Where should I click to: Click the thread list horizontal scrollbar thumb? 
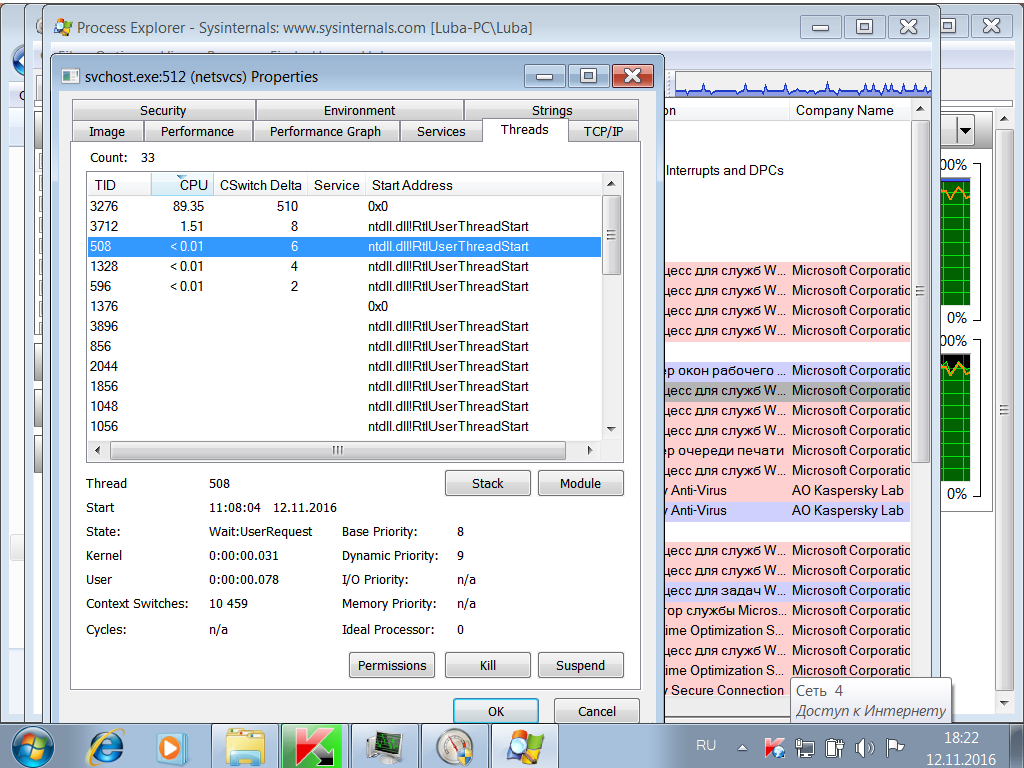pyautogui.click(x=338, y=450)
